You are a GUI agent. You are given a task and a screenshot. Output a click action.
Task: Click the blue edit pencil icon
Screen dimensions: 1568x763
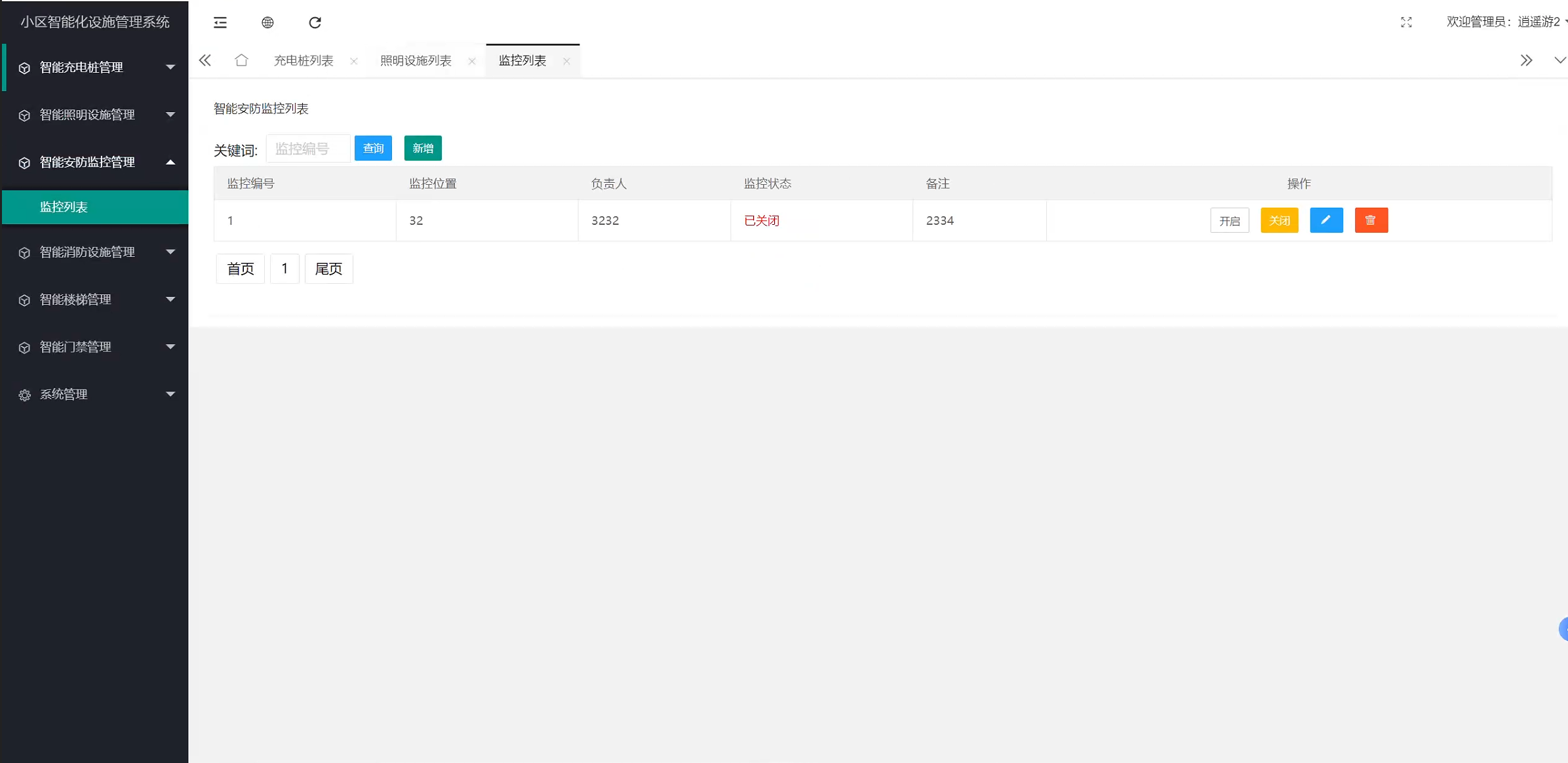tap(1326, 220)
